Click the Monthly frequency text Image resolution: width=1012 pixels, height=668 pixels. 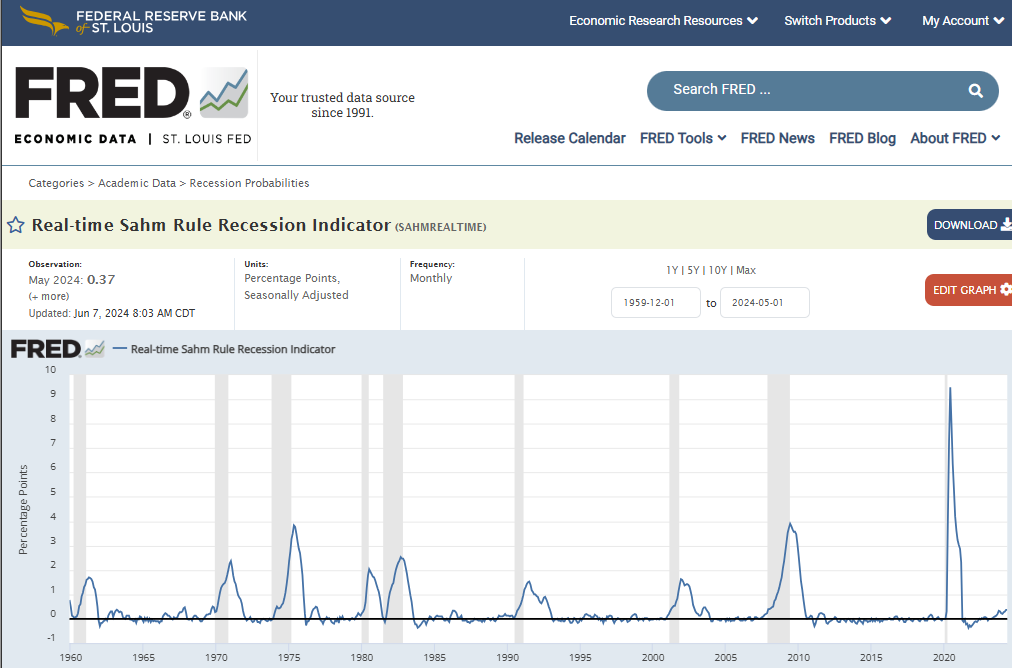click(x=431, y=278)
